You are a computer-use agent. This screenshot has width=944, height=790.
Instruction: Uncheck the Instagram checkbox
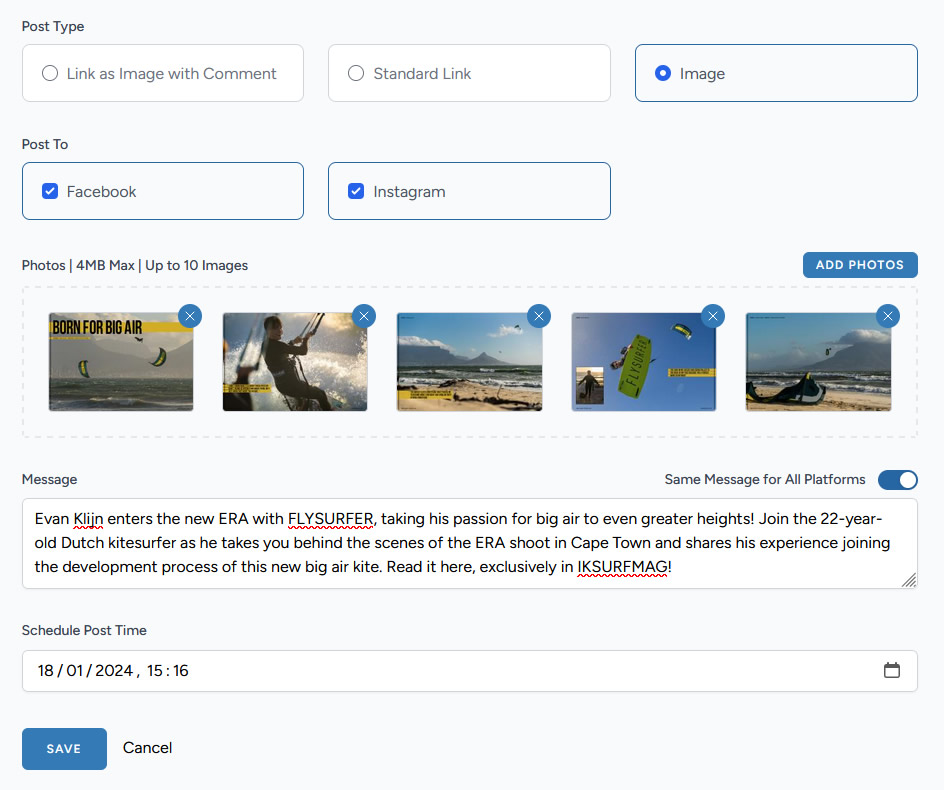(x=356, y=191)
